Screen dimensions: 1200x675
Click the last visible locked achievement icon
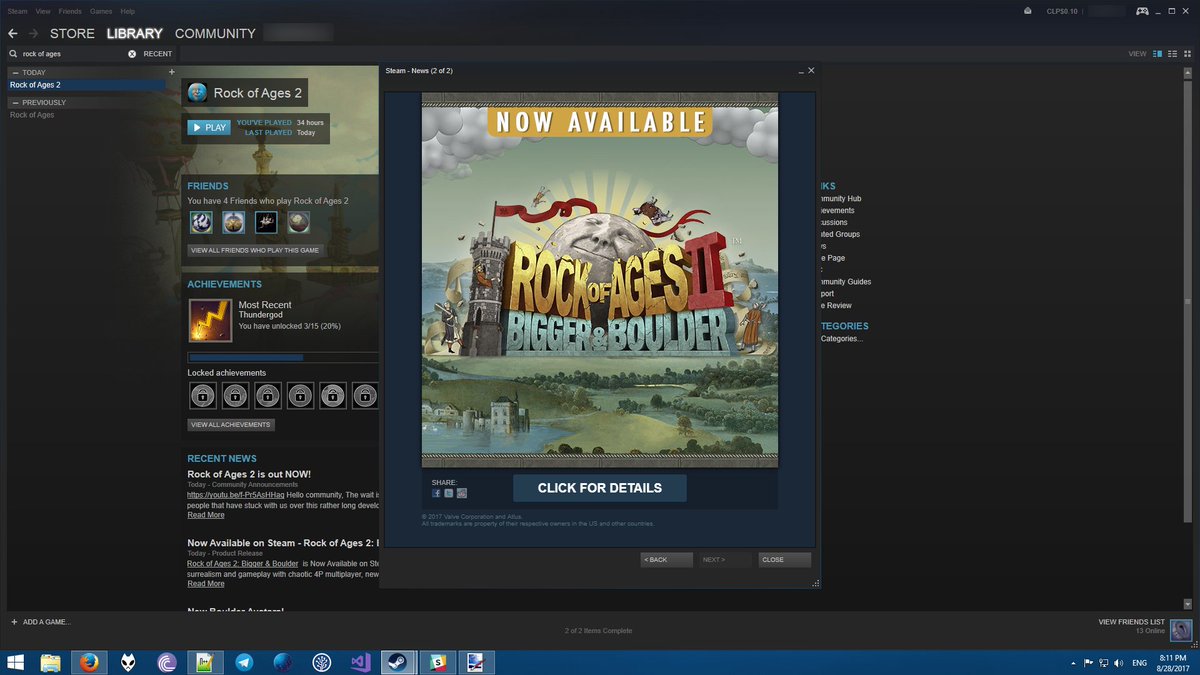[x=365, y=396]
